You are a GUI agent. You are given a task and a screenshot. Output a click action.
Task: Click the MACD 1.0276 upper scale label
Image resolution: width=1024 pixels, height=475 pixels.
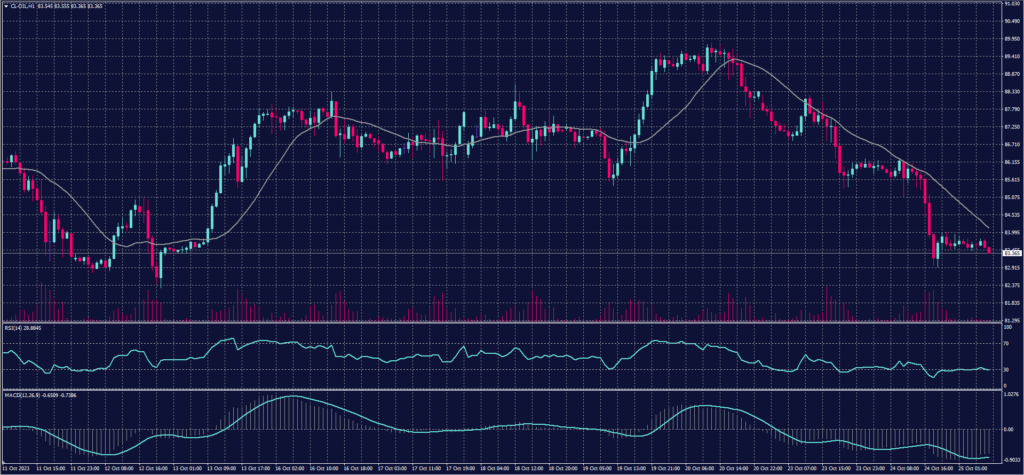pos(1012,395)
